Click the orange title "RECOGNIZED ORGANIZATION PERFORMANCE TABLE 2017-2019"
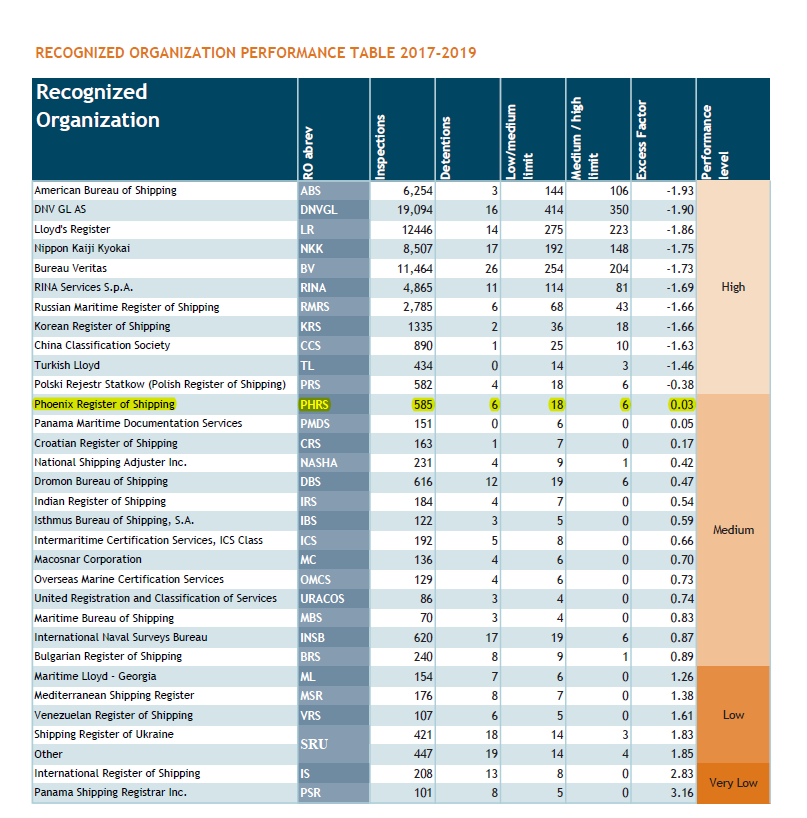This screenshot has height=818, width=807. (x=256, y=53)
